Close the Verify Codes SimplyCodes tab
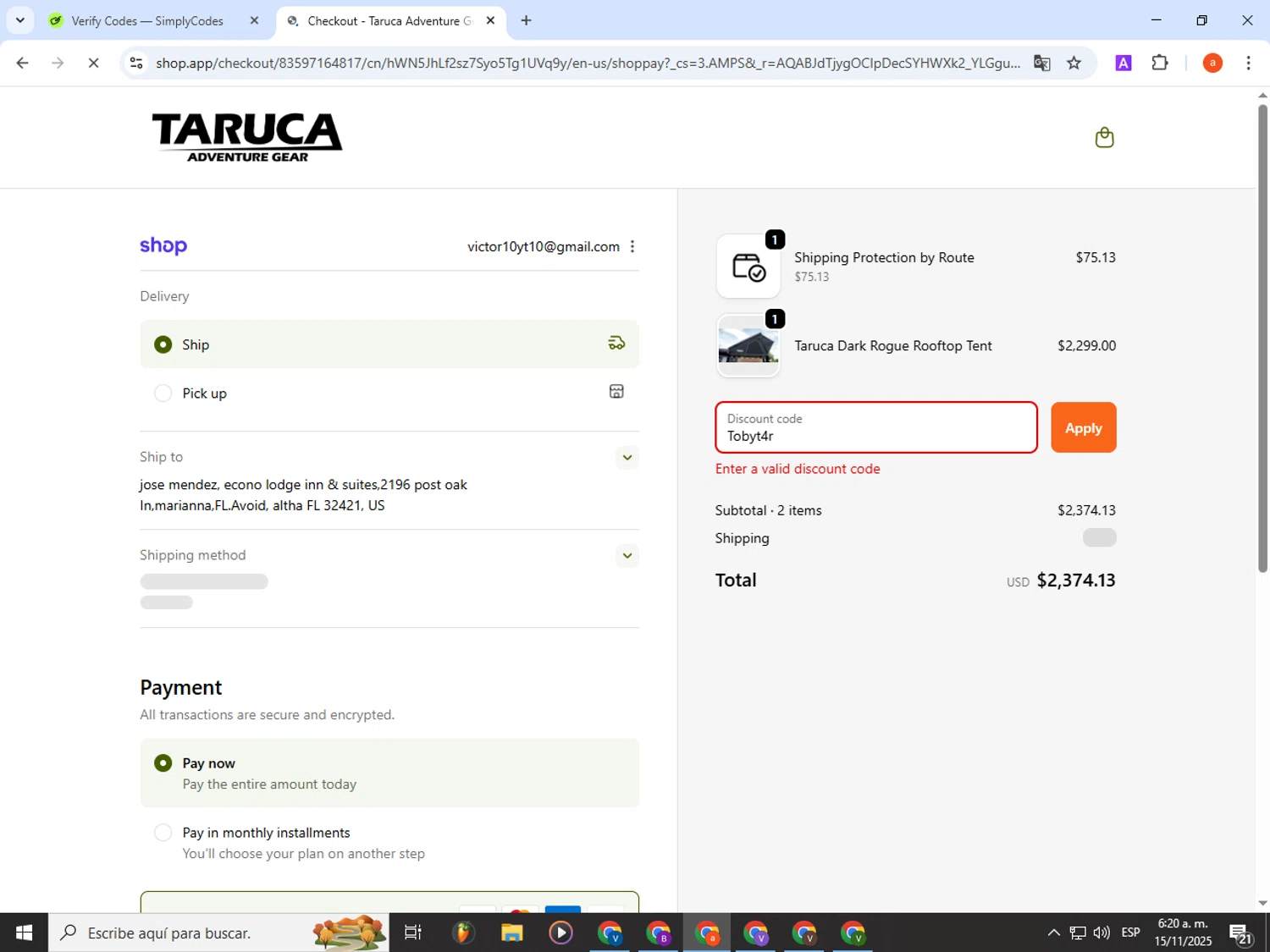Viewport: 1270px width, 952px height. pyautogui.click(x=254, y=20)
